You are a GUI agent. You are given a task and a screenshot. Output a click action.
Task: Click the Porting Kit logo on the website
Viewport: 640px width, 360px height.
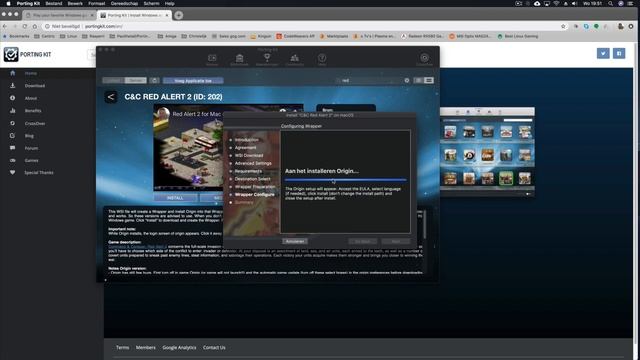coord(27,54)
